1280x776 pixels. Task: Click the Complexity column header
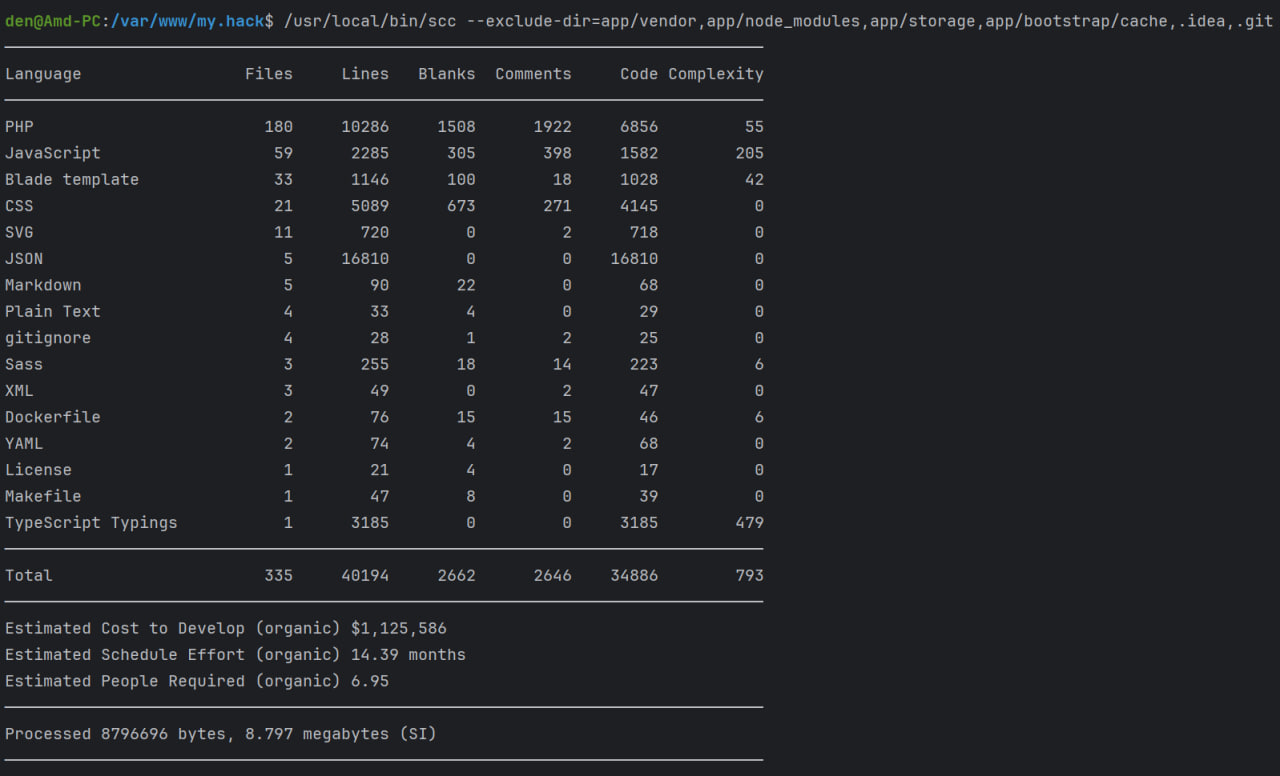[x=715, y=74]
